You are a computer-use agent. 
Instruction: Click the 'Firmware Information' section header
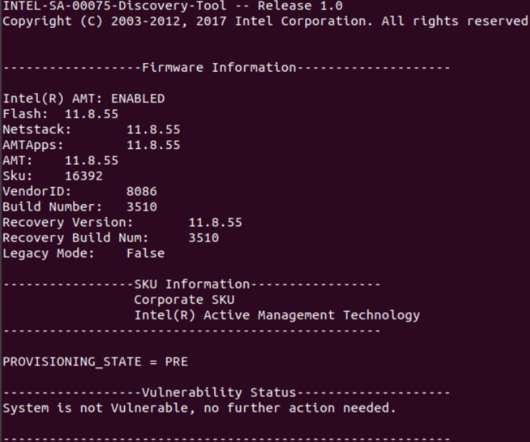[219, 68]
